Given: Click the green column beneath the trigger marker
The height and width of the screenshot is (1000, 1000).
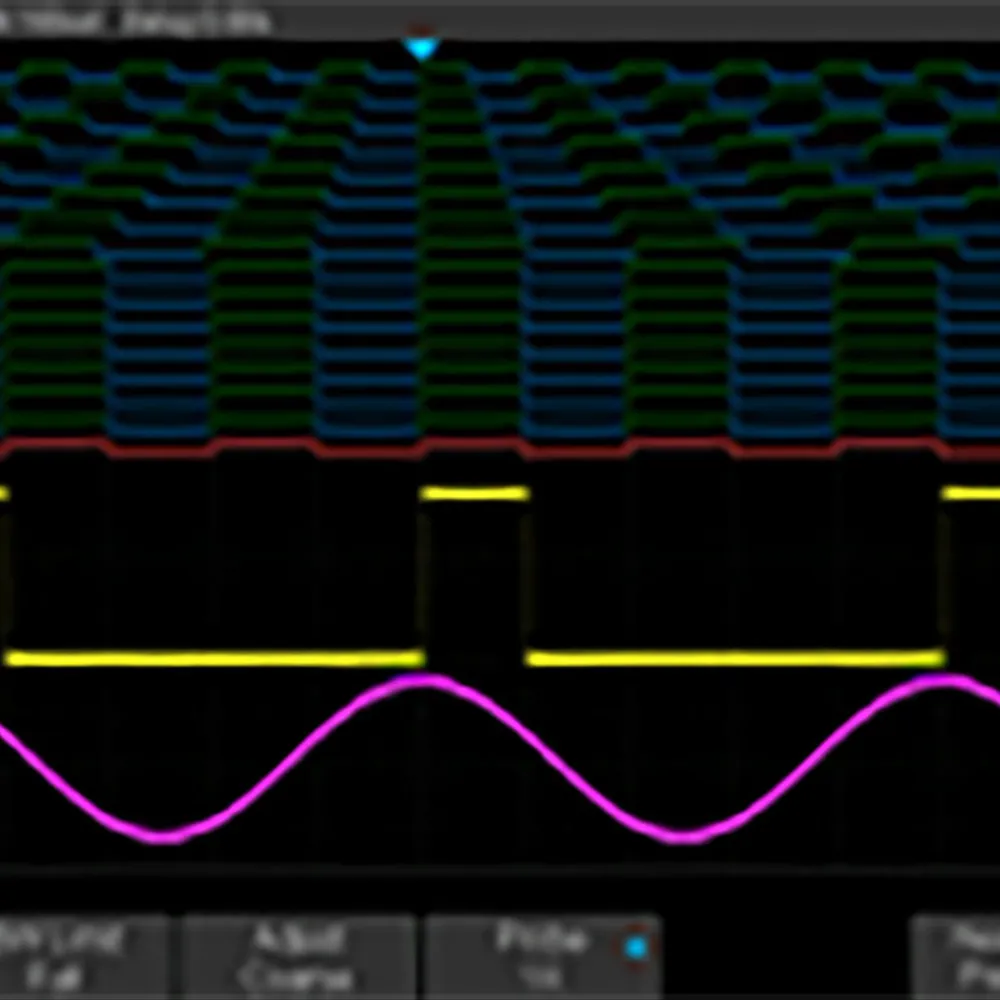Looking at the screenshot, I should point(452,250).
